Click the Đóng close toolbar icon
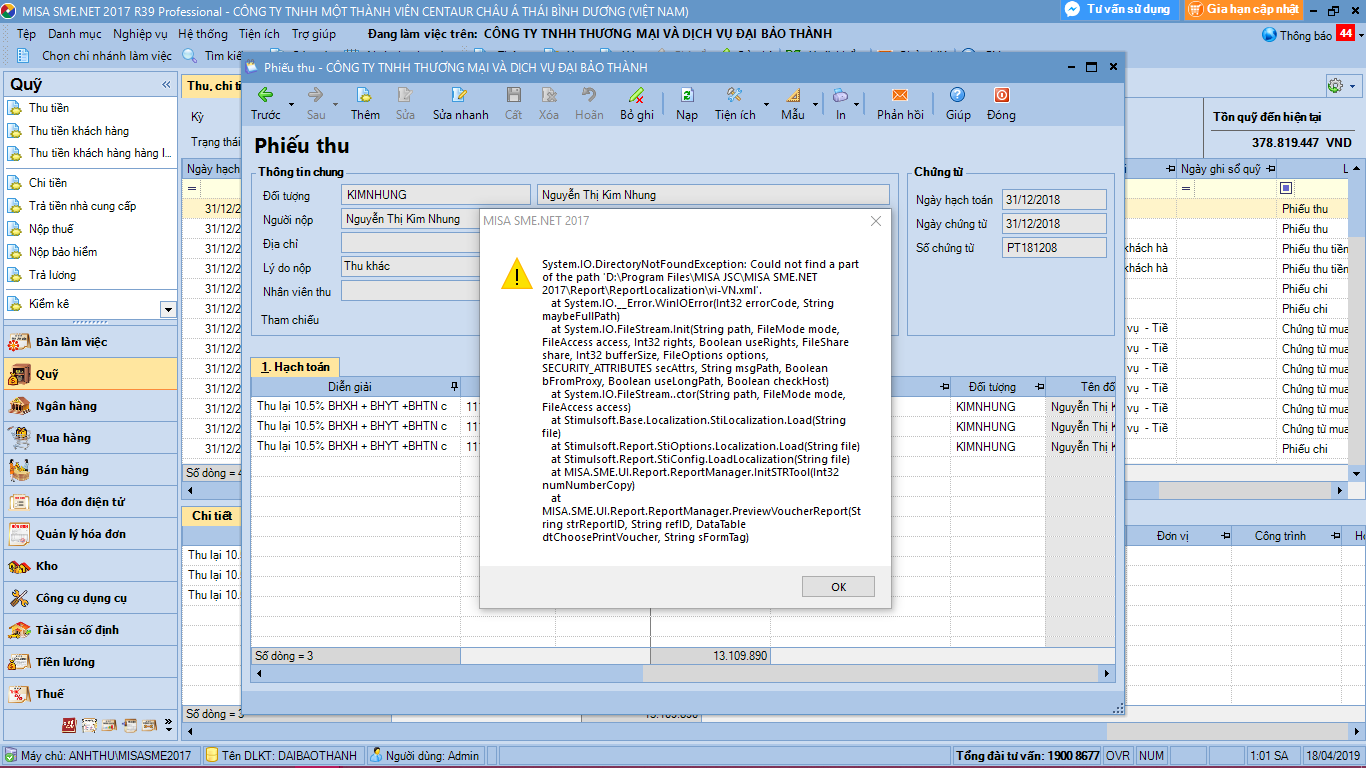 [1001, 95]
